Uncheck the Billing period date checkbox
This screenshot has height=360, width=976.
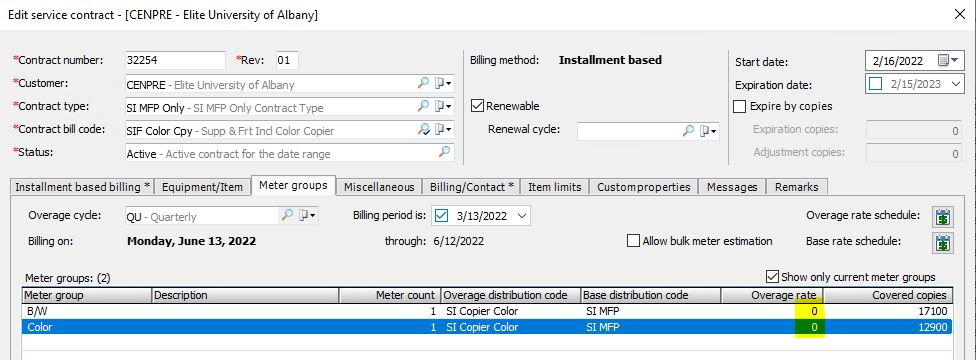click(441, 216)
